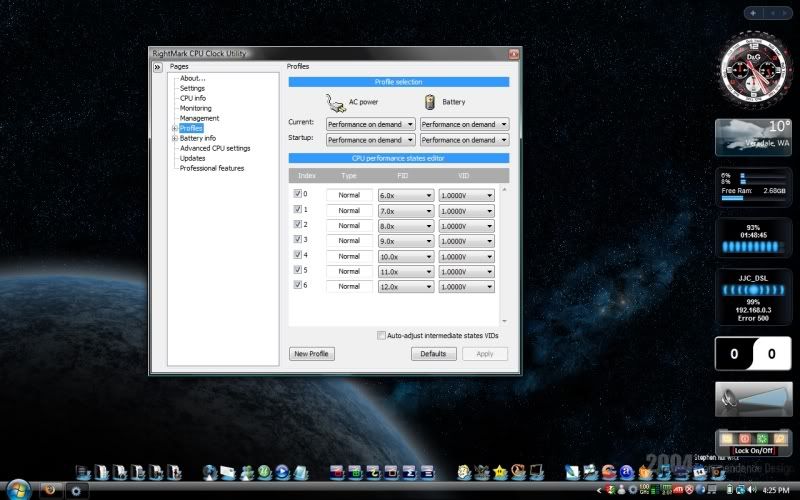Launch the green uTorrent dock icon
This screenshot has width=800, height=500.
click(x=265, y=472)
